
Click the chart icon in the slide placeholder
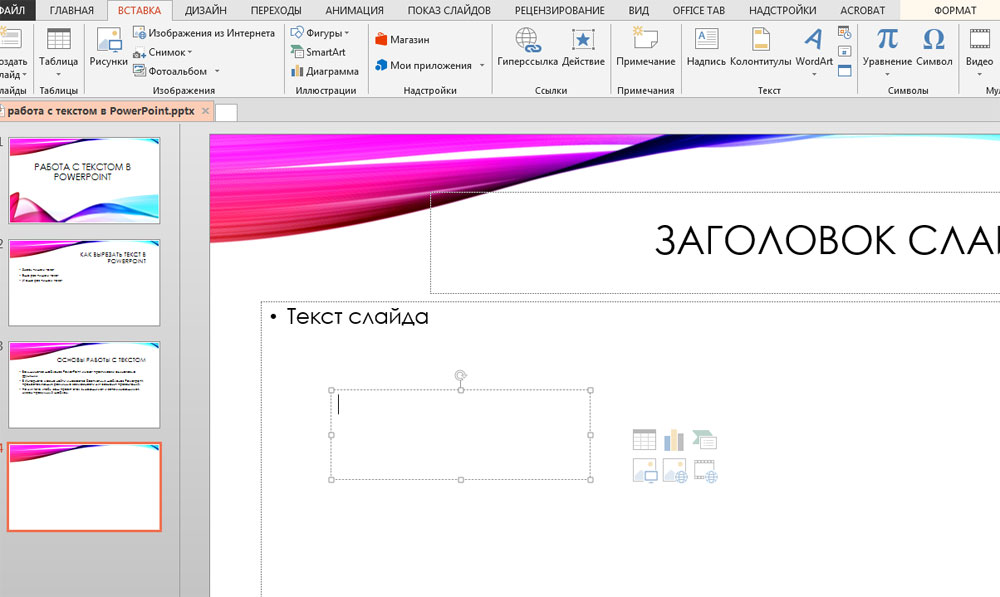point(674,440)
